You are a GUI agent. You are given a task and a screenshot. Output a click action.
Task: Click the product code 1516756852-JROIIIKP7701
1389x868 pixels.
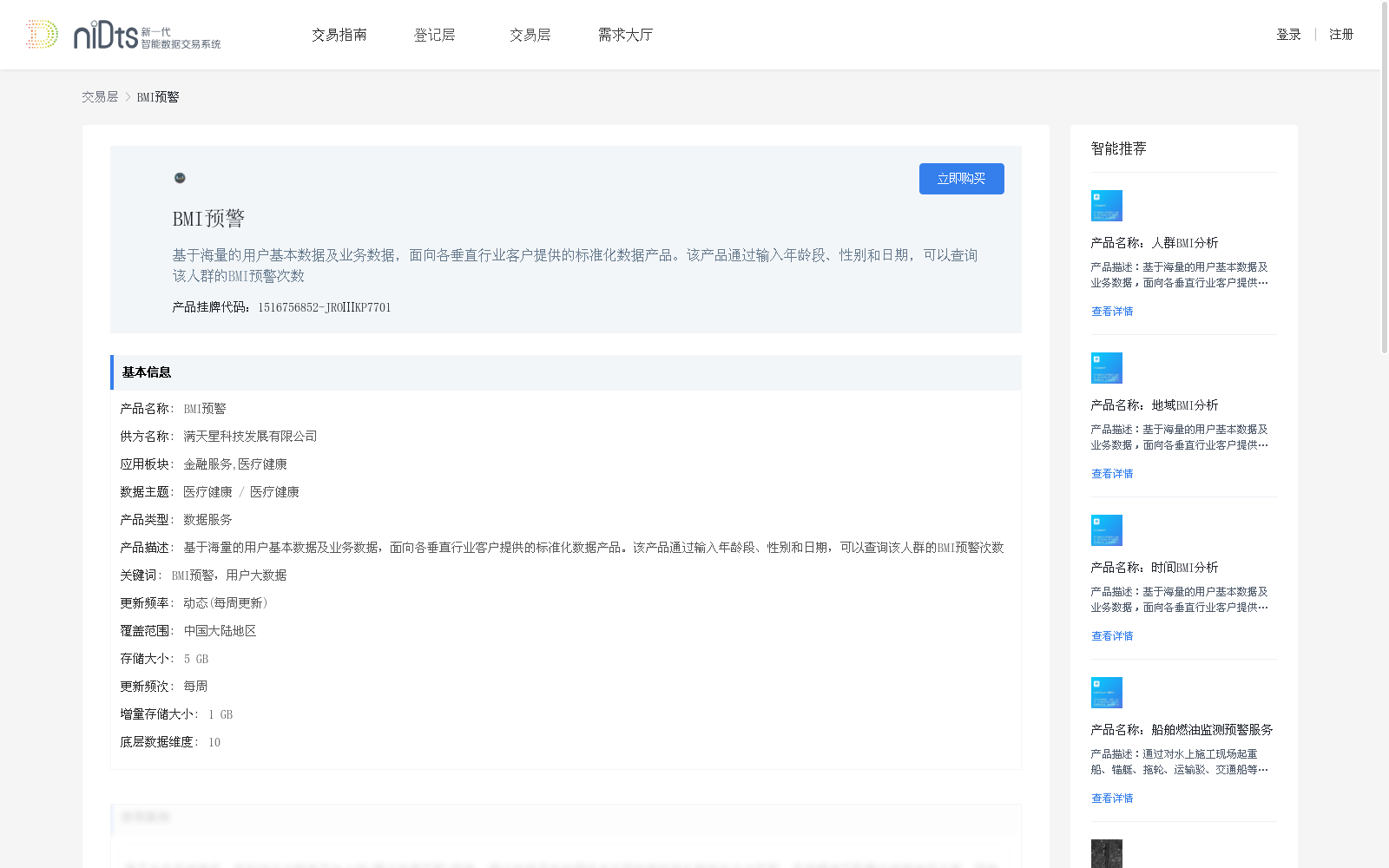pyautogui.click(x=325, y=307)
